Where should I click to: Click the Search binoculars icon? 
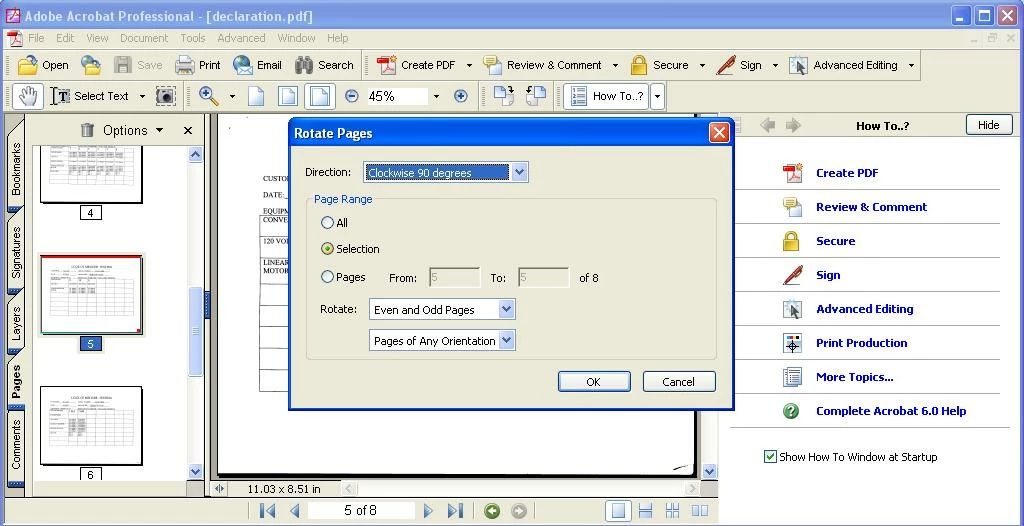[x=304, y=65]
